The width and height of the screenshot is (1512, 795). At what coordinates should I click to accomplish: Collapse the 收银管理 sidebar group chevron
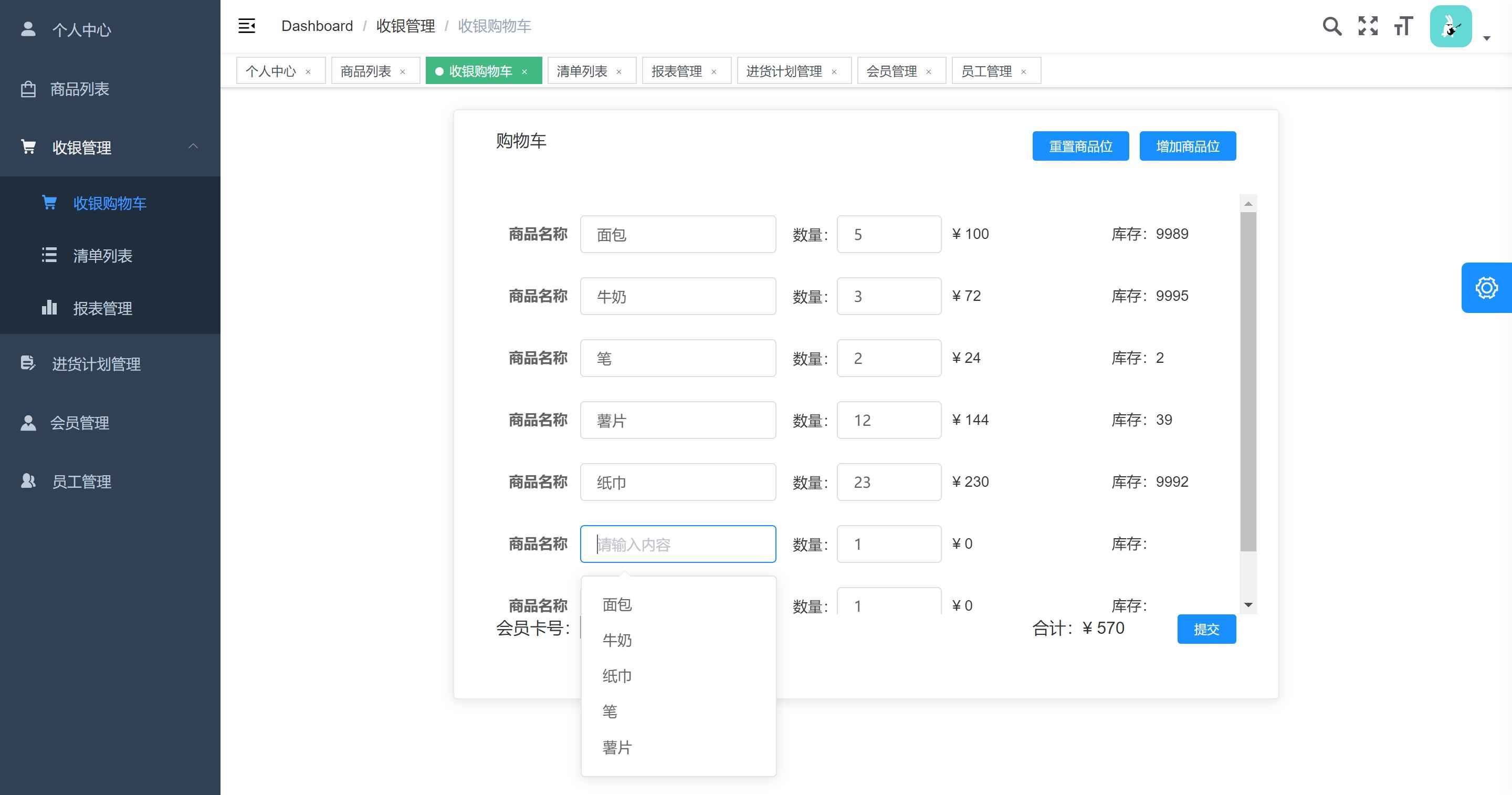194,146
